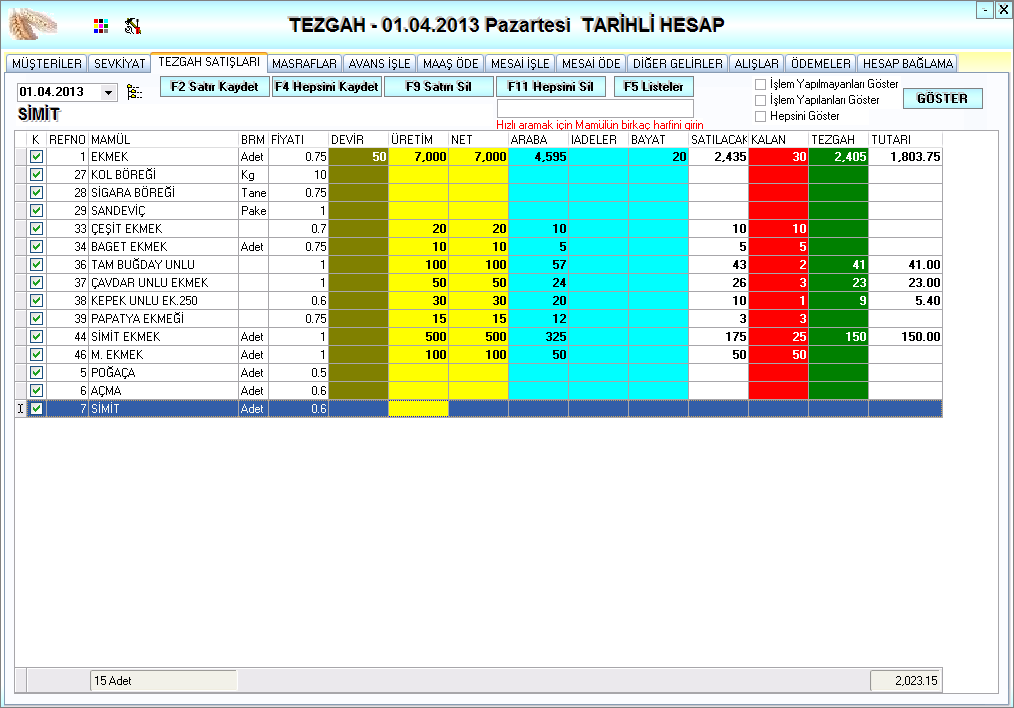The image size is (1014, 708).
Task: Open the tools settings icon
Action: (132, 26)
